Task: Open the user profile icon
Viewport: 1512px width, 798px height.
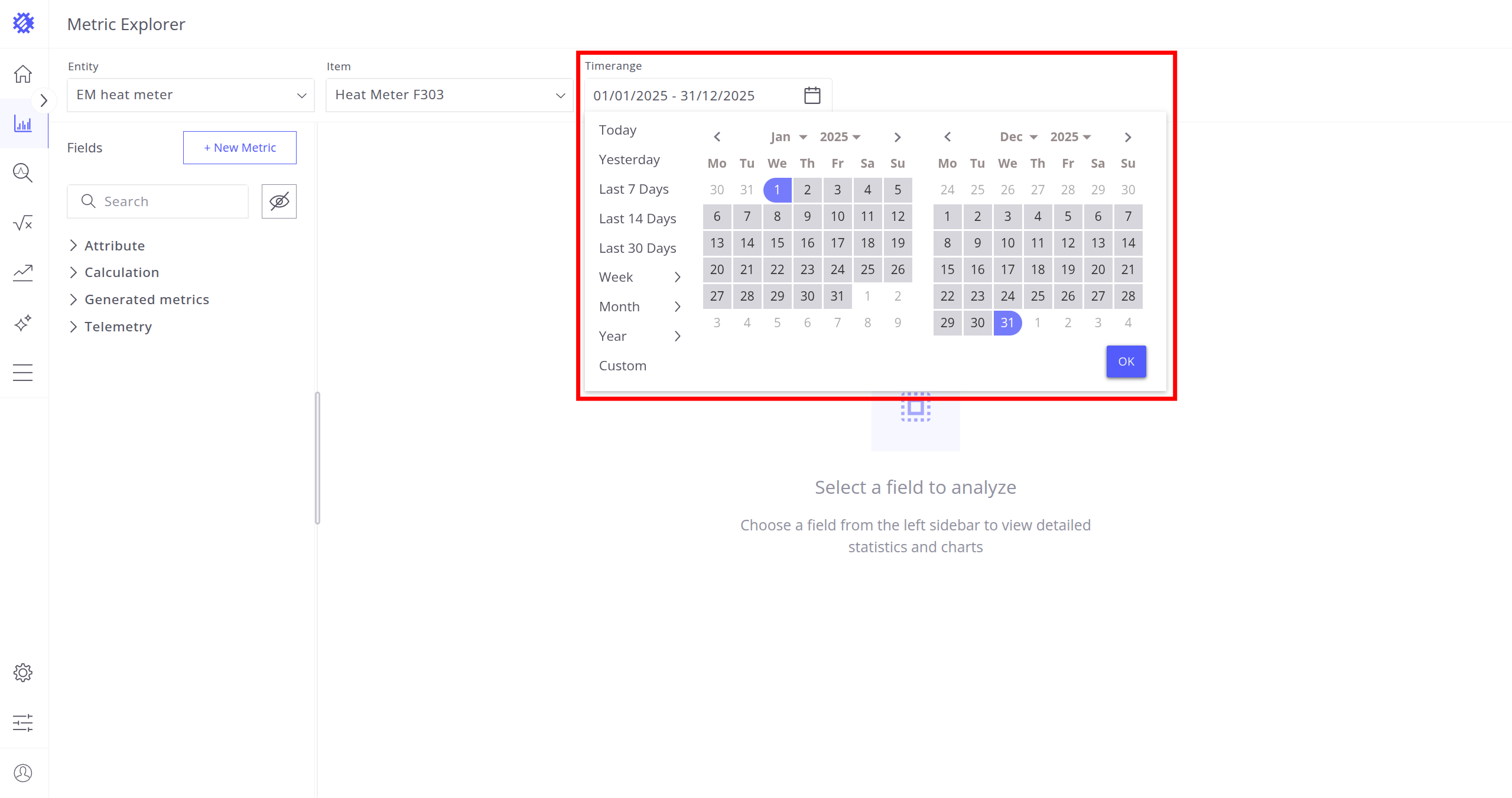Action: point(23,773)
